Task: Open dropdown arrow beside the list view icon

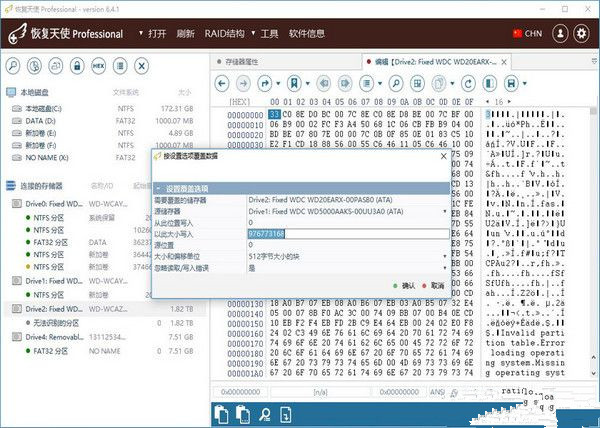Action: tap(380, 83)
